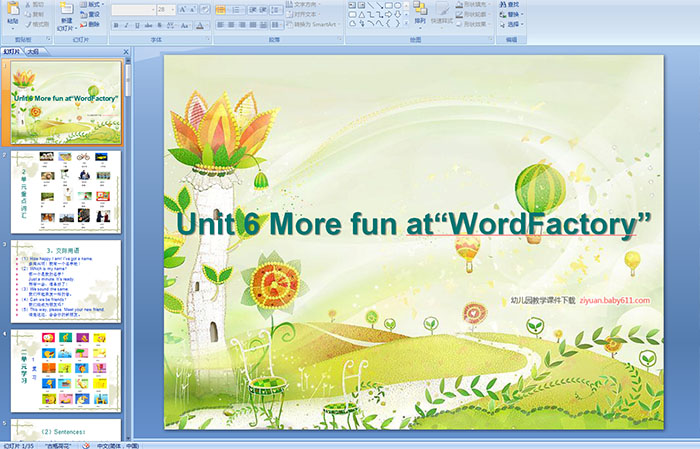Open the Shape Fill (形状填充) color menu
Image resolution: width=700 pixels, height=449 pixels.
(x=472, y=4)
